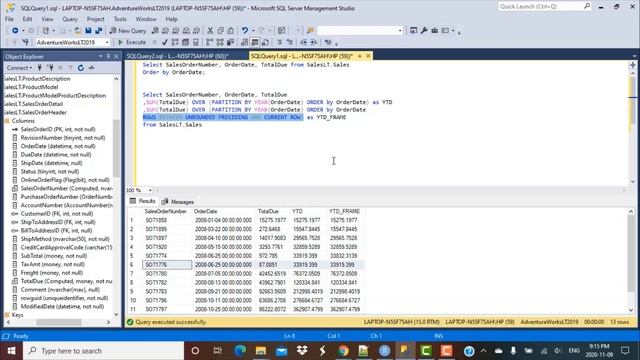The height and width of the screenshot is (360, 640).
Task: Switch to the SQLQuery2.sql tab
Action: (x=177, y=56)
